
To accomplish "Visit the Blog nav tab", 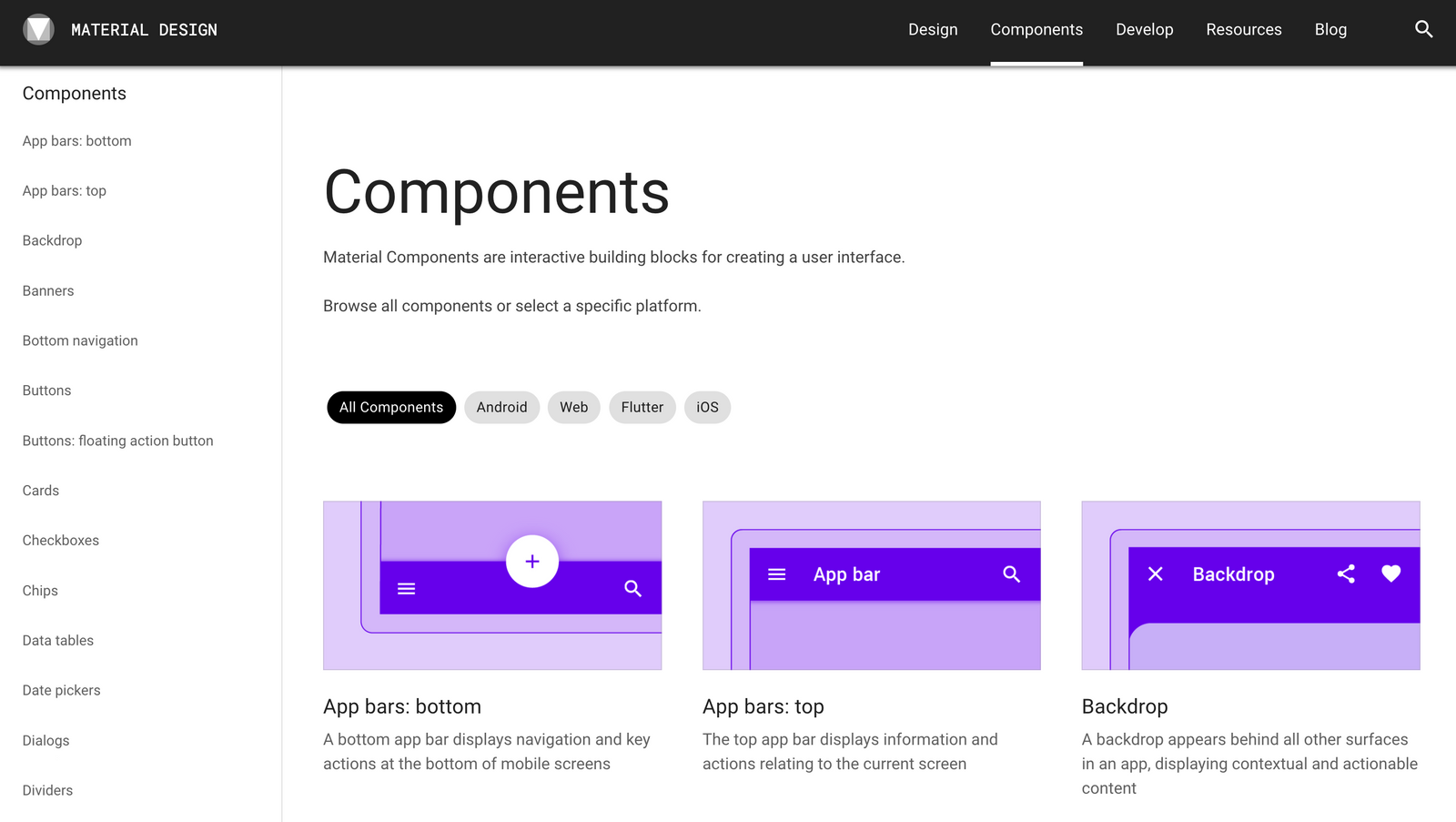I will pos(1330,29).
